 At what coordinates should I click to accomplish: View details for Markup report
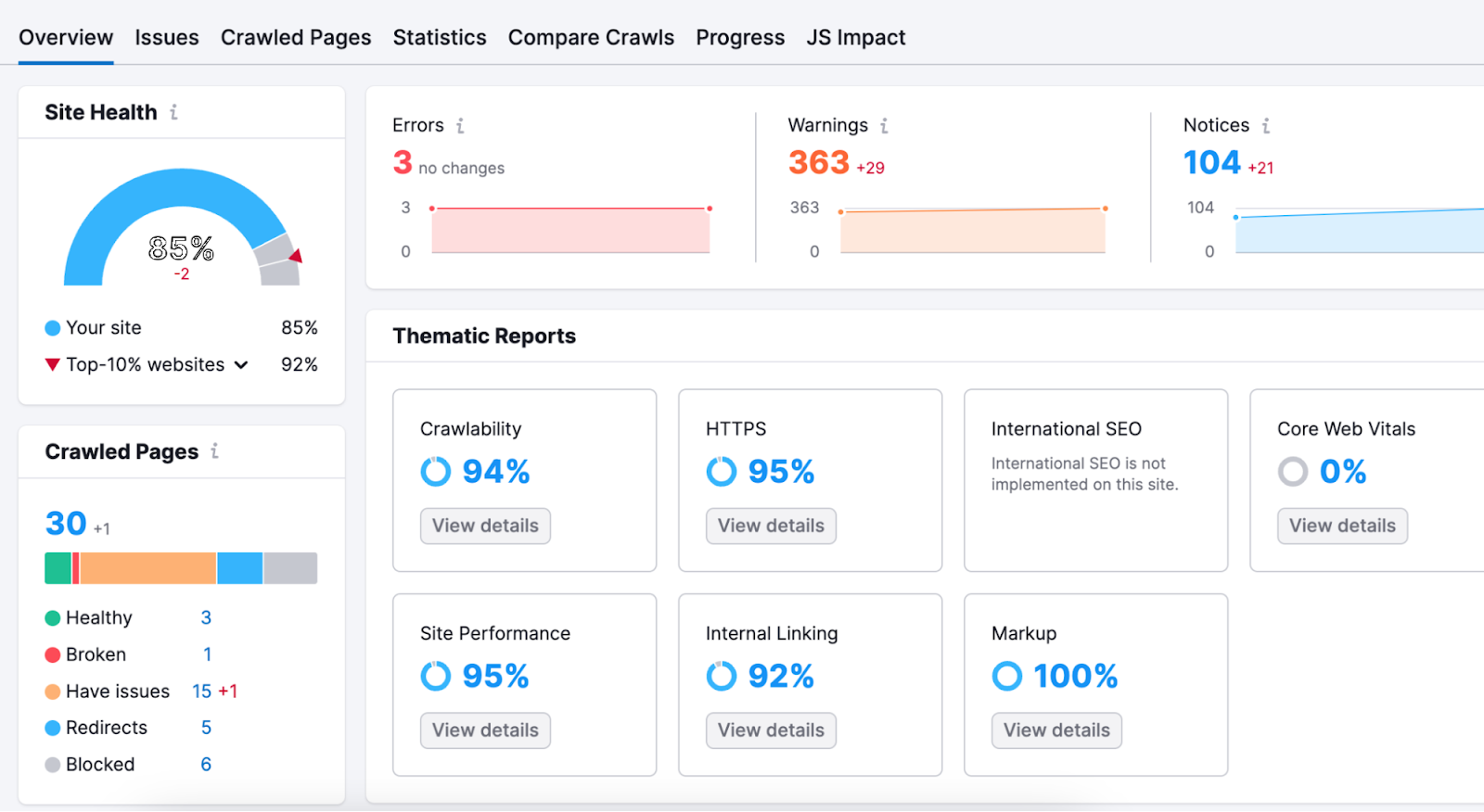click(x=1056, y=730)
